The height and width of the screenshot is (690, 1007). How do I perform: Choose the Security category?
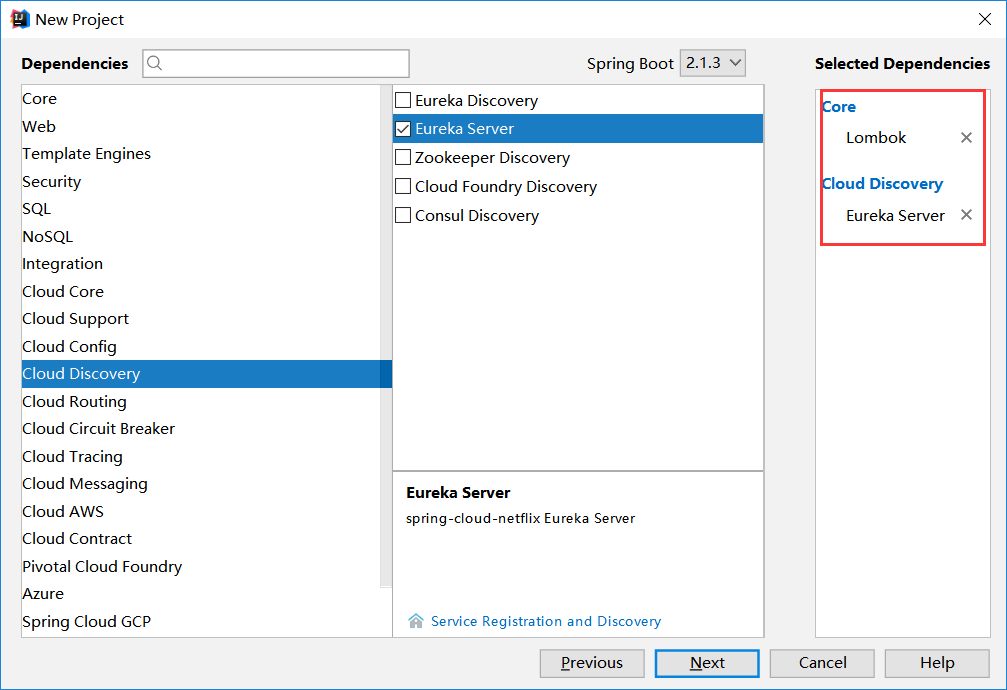click(x=200, y=181)
